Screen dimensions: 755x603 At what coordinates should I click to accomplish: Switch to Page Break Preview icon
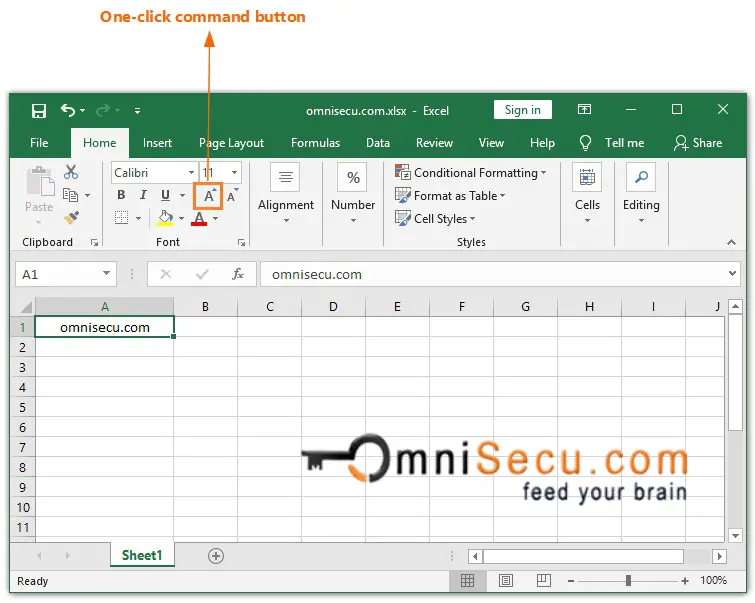(x=544, y=581)
